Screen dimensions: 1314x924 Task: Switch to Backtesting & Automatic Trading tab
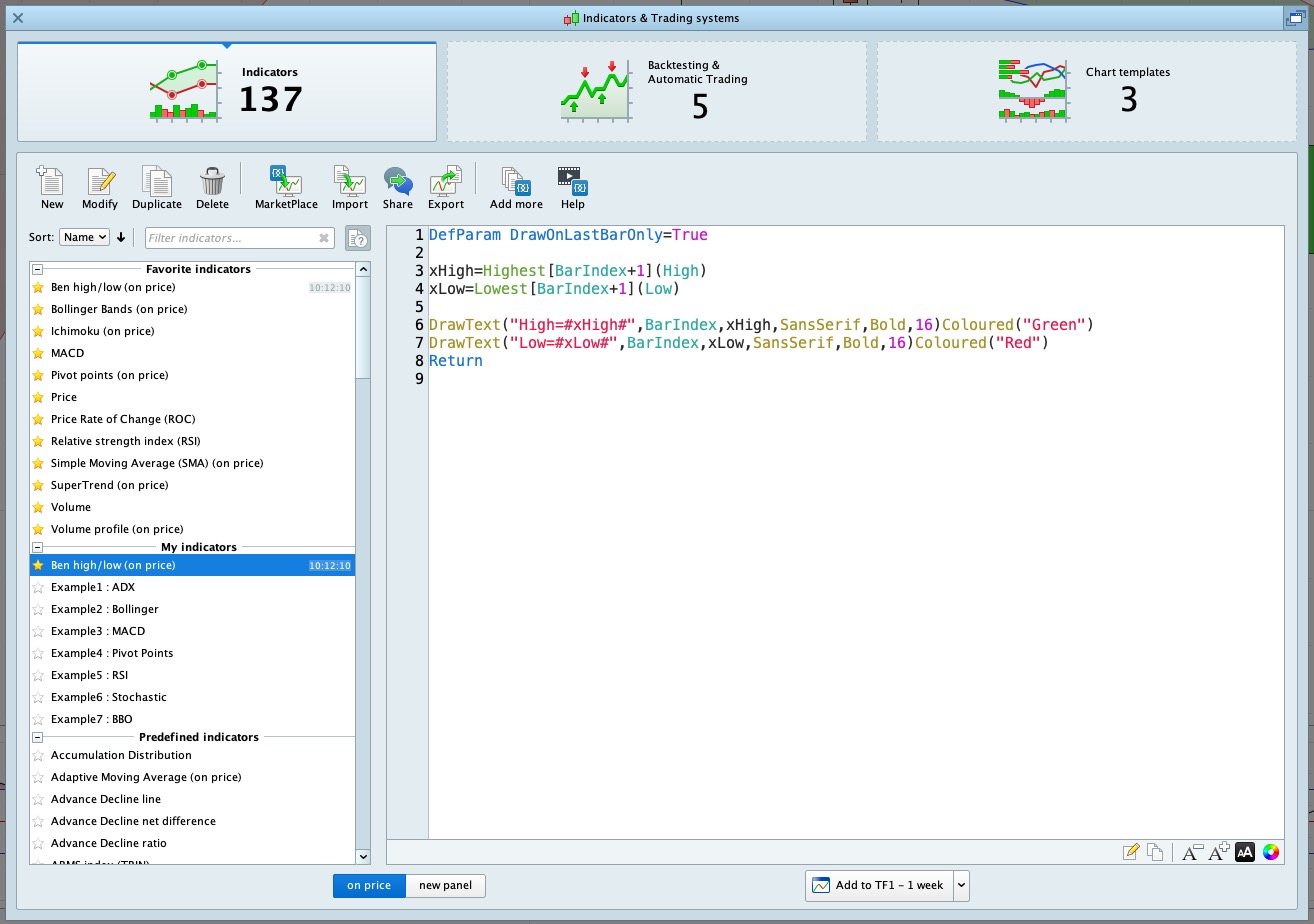point(656,92)
